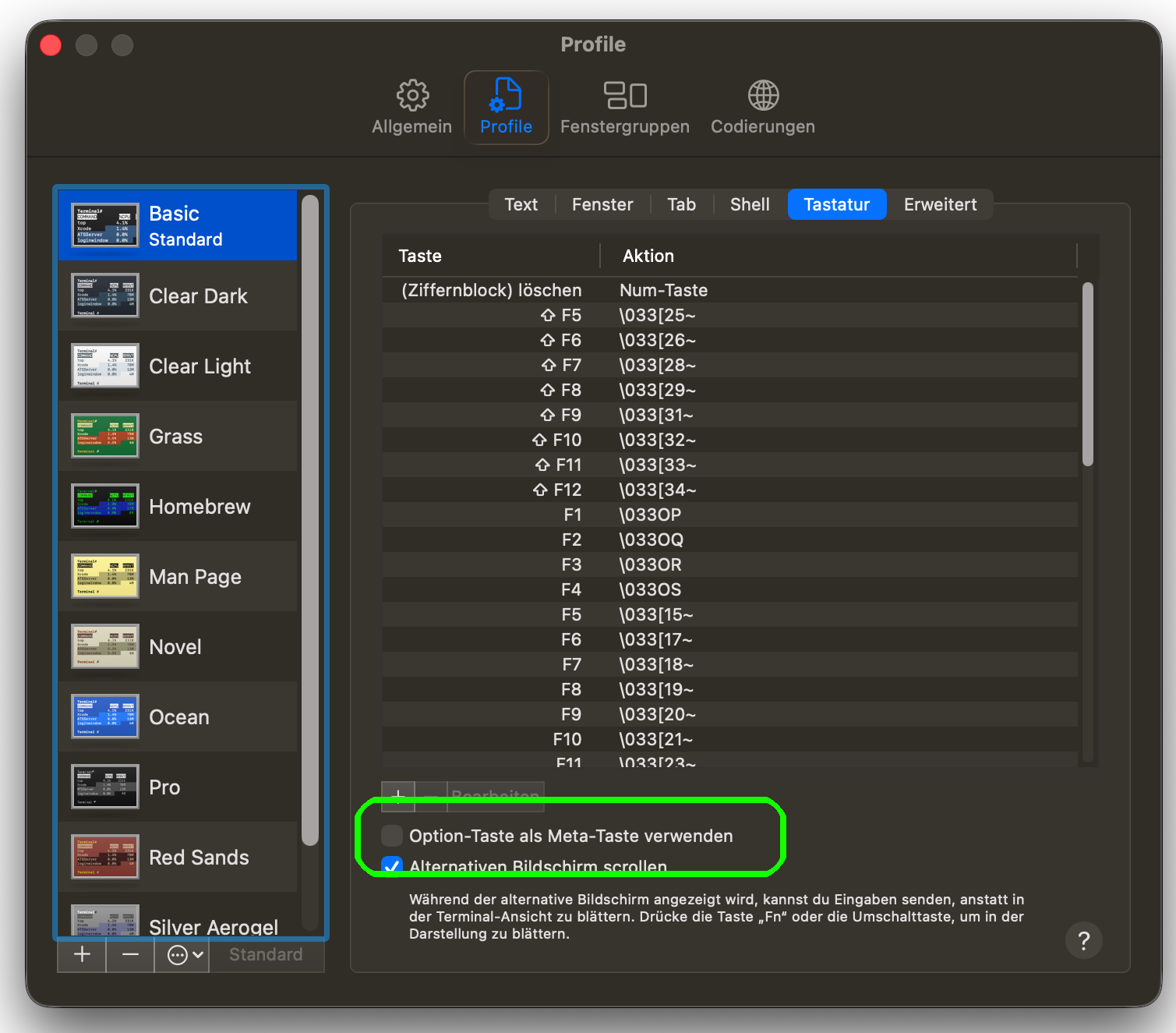The width and height of the screenshot is (1176, 1033).
Task: Open the Fenstergruppen pane
Action: pos(625,108)
